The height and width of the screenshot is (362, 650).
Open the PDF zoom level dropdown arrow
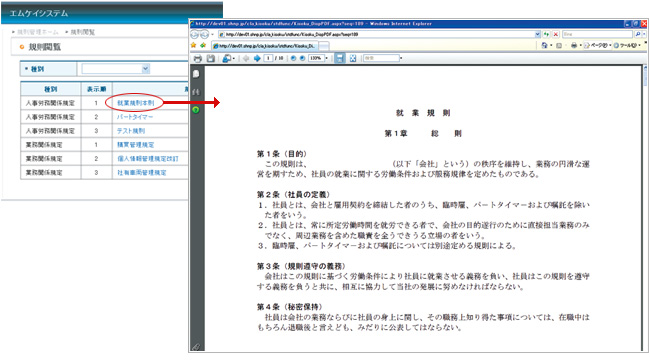327,58
